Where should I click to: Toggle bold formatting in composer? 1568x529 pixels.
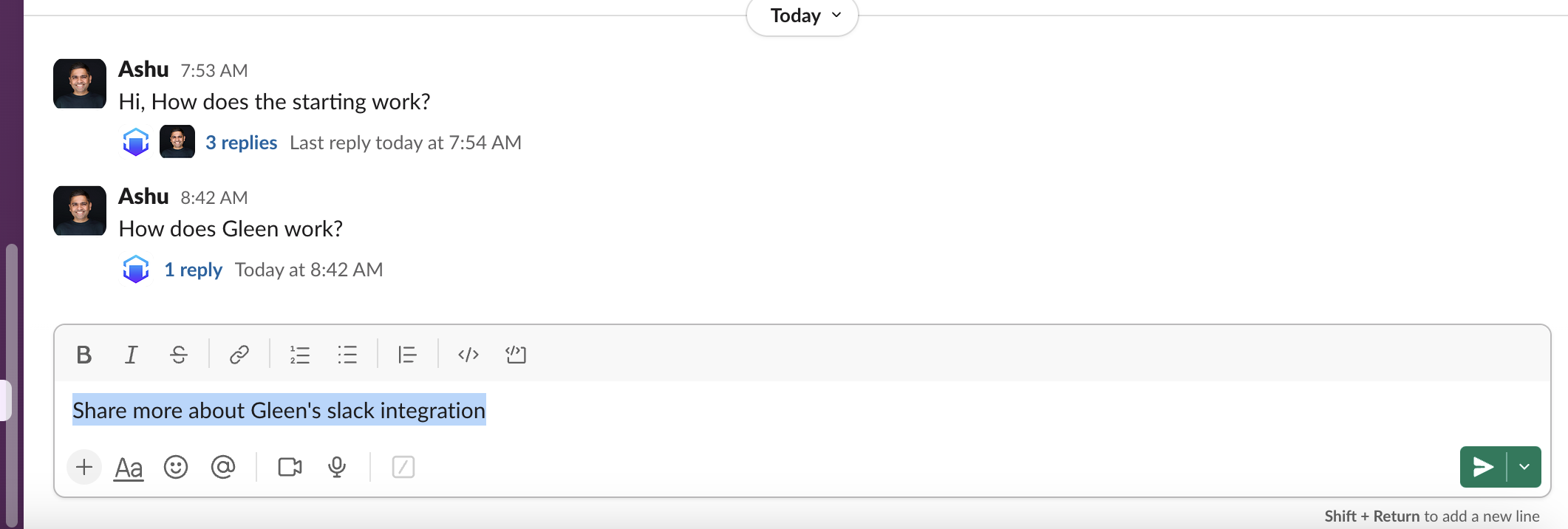point(84,355)
